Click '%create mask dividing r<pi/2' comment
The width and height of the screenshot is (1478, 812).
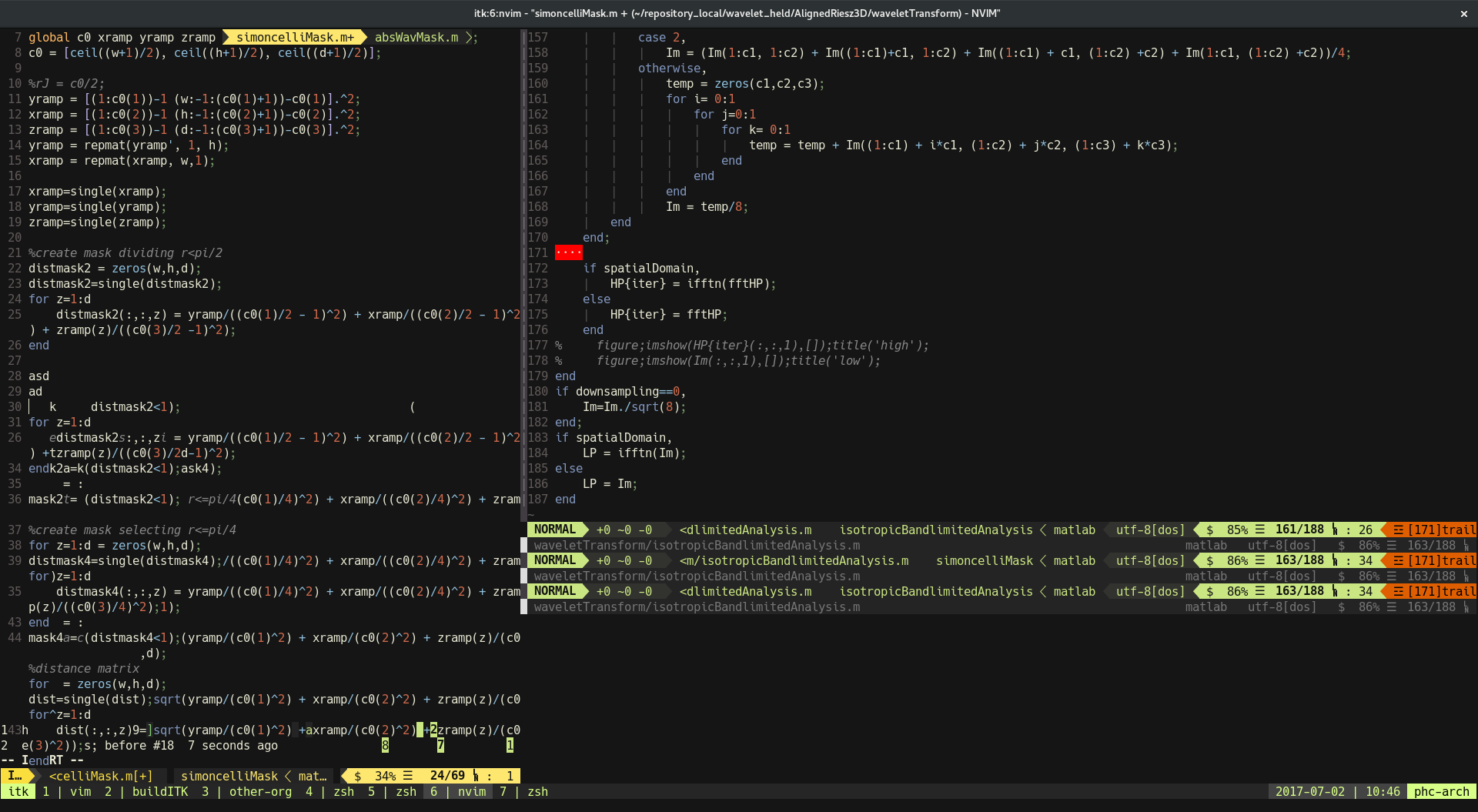[125, 252]
